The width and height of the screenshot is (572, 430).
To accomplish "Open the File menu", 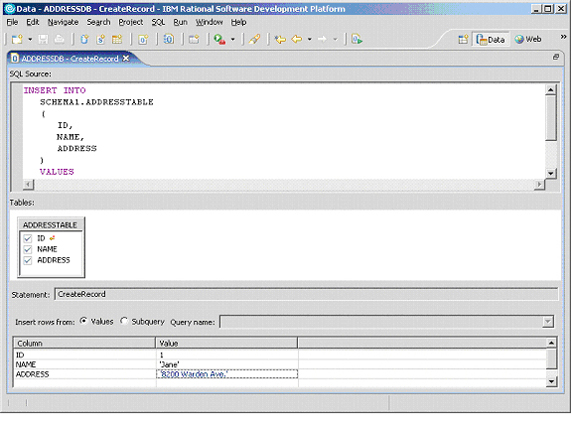I will 12,22.
